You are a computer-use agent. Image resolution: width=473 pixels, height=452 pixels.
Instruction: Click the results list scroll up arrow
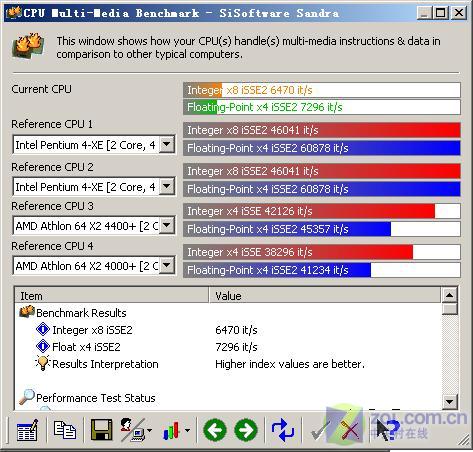(x=449, y=295)
